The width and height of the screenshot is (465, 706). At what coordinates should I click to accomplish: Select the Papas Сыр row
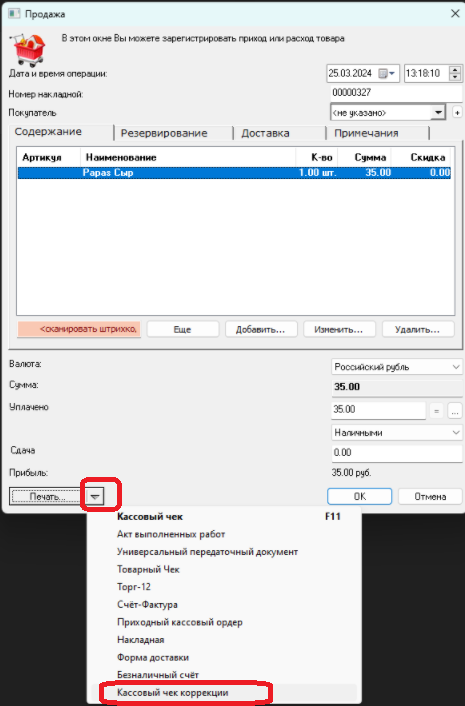click(234, 172)
